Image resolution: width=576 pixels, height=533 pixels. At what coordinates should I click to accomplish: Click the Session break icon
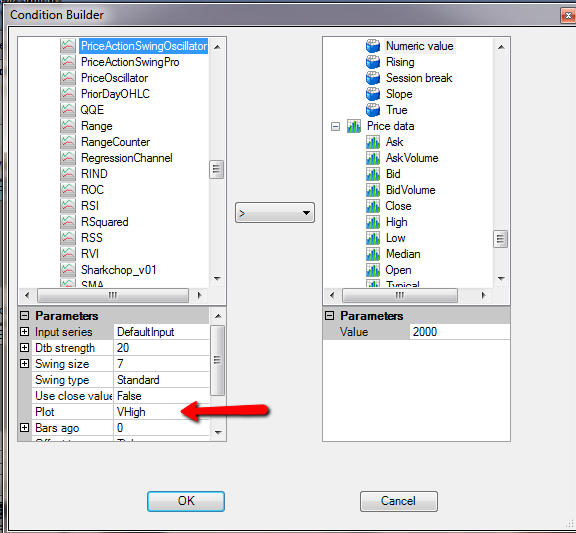pos(373,78)
